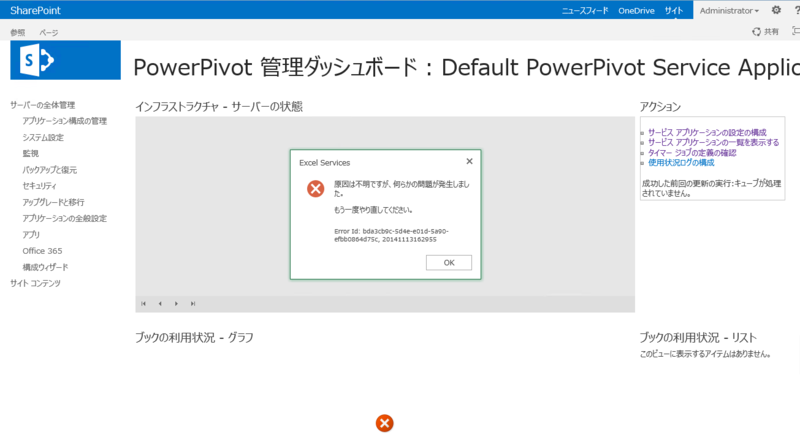Image resolution: width=800 pixels, height=448 pixels.
Task: Open 監視 in the sidebar
Action: point(31,154)
